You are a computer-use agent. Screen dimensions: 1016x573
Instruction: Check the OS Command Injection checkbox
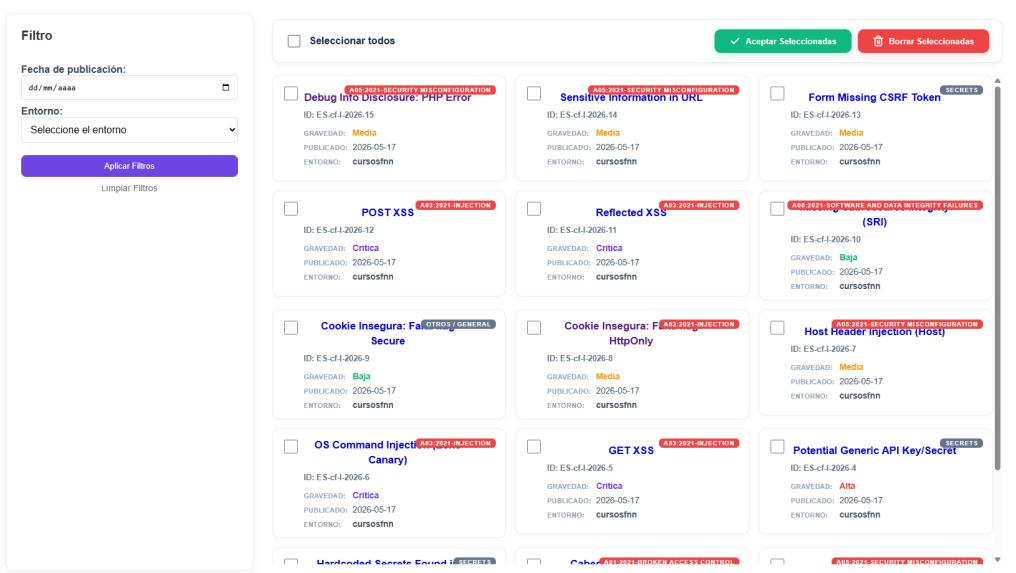pos(291,447)
